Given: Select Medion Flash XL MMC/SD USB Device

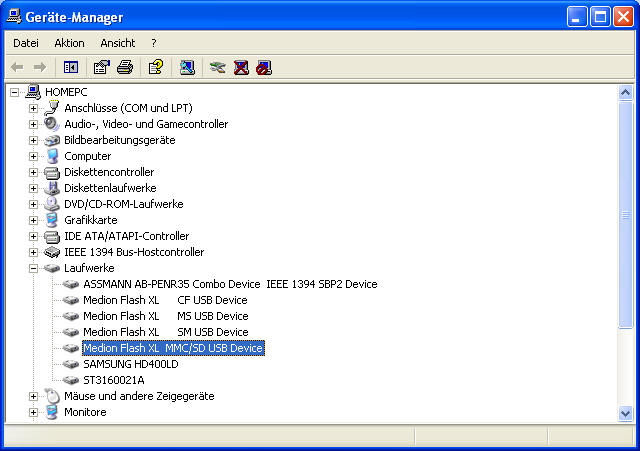Looking at the screenshot, I should (x=173, y=348).
